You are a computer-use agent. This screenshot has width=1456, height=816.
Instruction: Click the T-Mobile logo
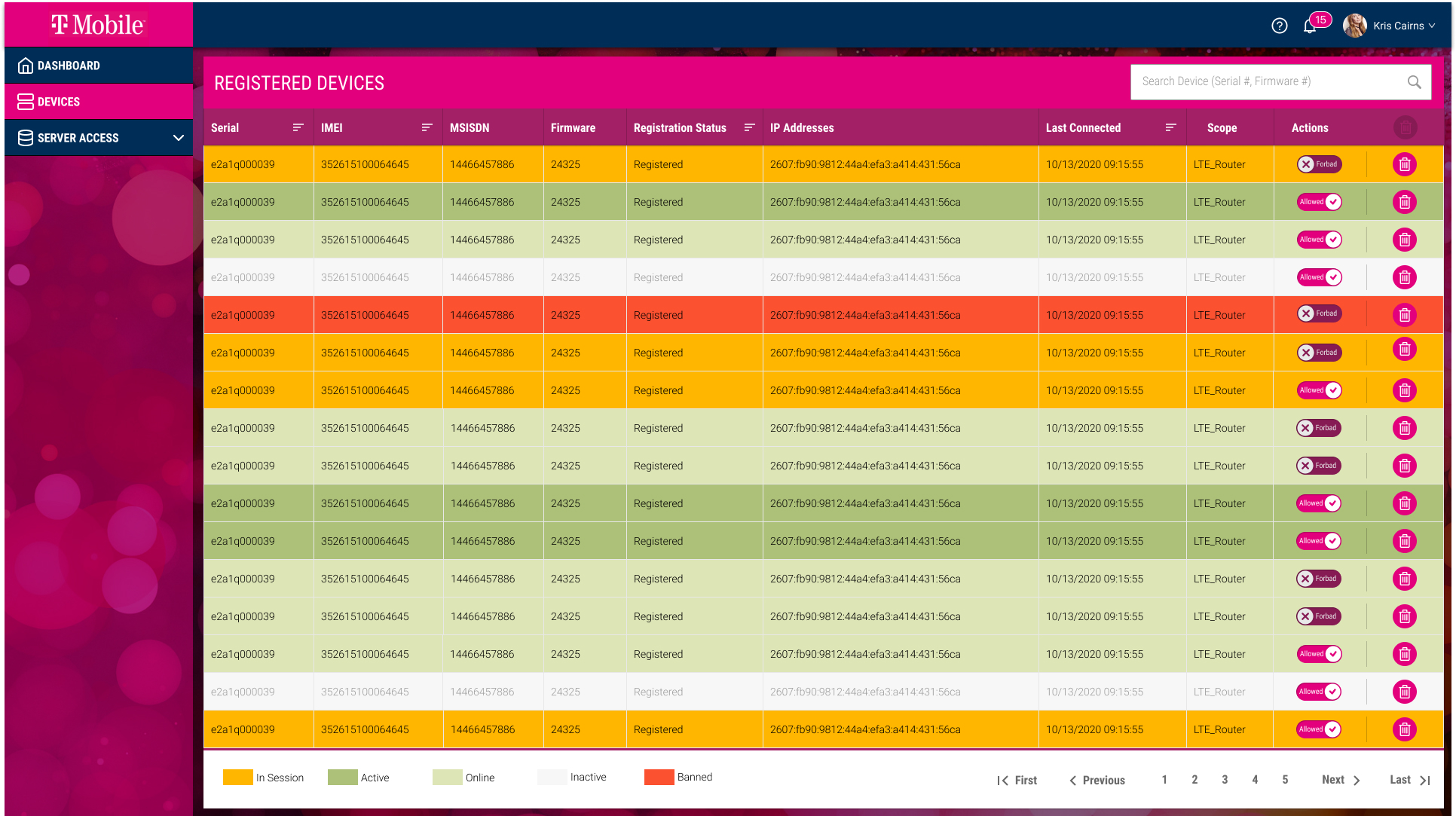[x=98, y=25]
